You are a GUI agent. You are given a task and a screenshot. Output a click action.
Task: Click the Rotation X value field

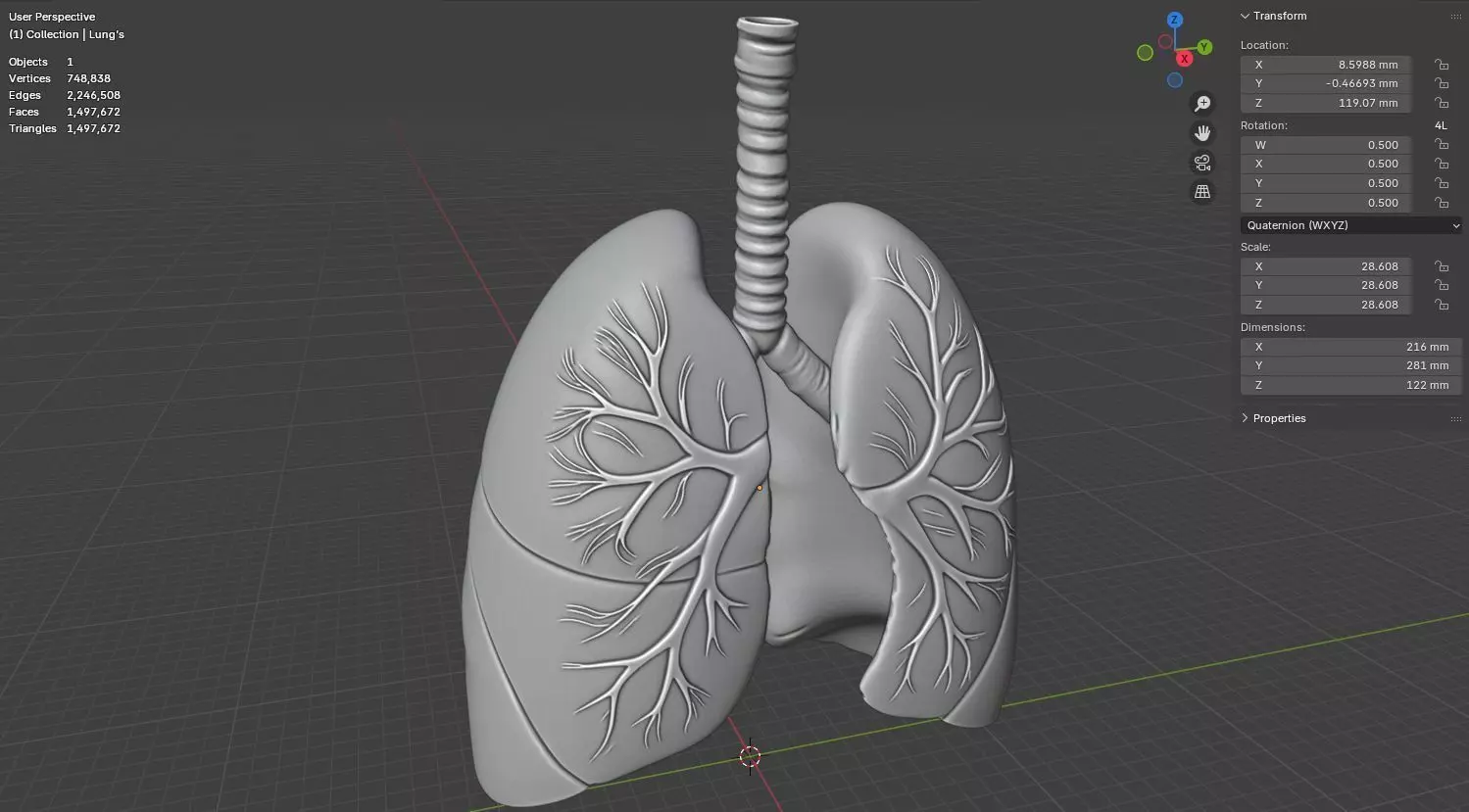[x=1326, y=164]
